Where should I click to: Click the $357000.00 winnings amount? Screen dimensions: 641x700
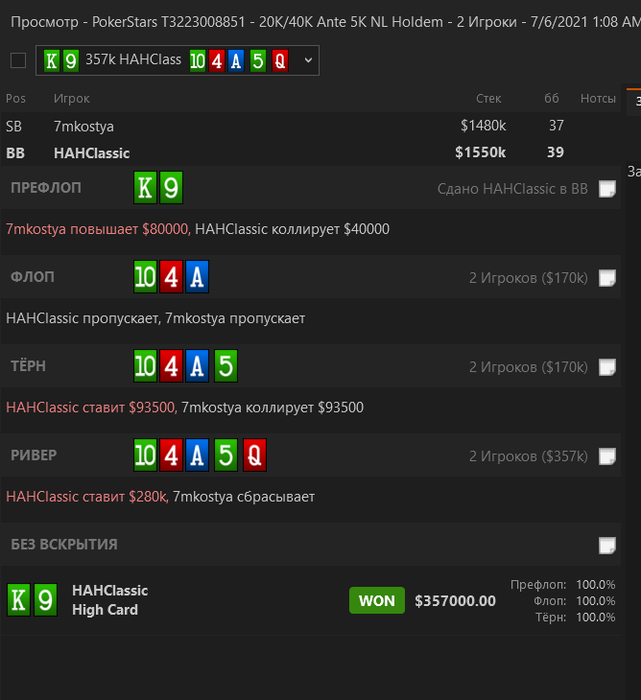(455, 601)
